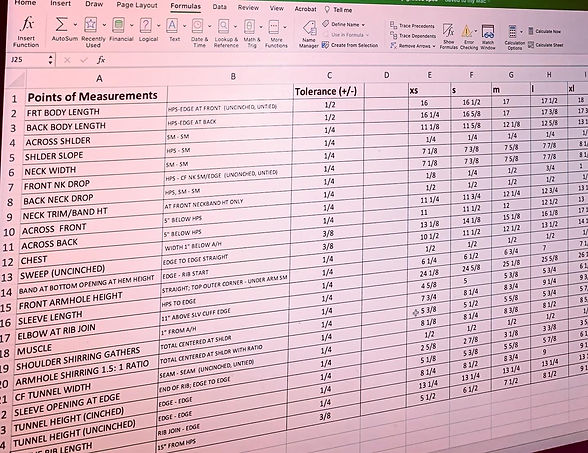Screen dimensions: 588x453
Task: Open the Insert Function dialog
Action: click(x=26, y=32)
